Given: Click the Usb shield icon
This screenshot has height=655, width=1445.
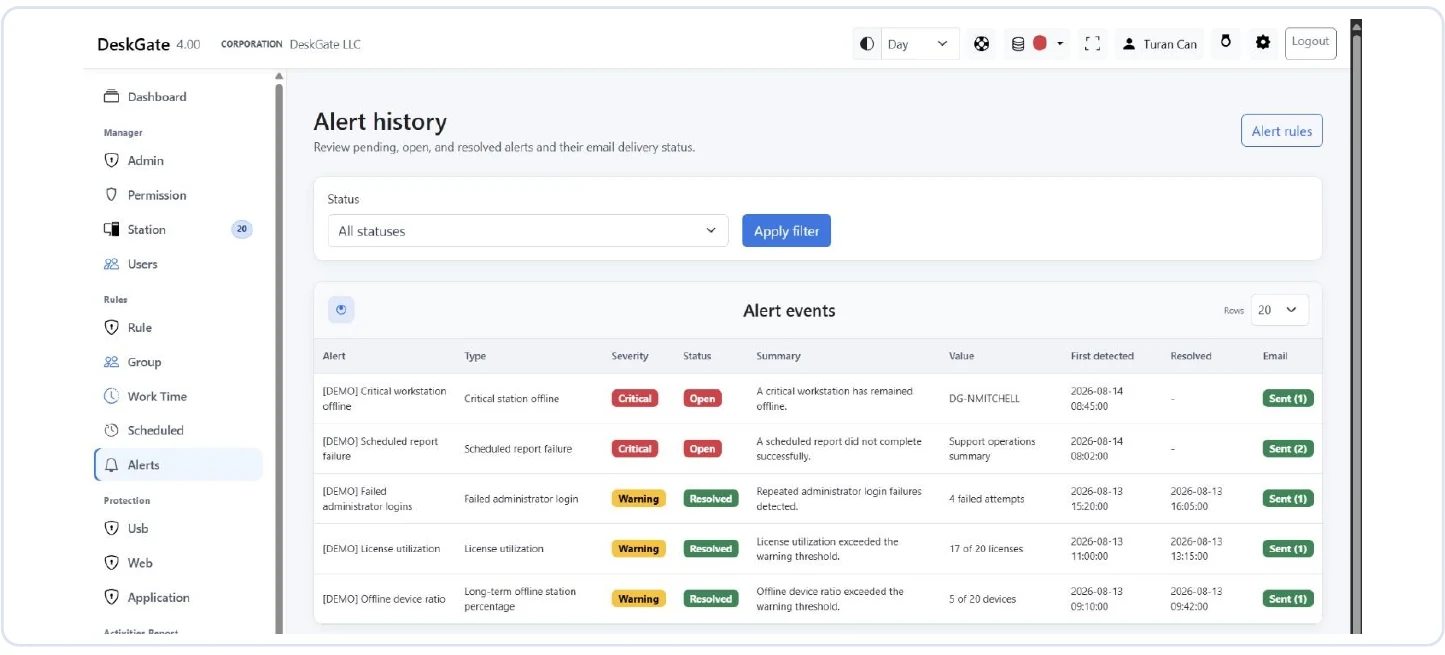Looking at the screenshot, I should (112, 528).
